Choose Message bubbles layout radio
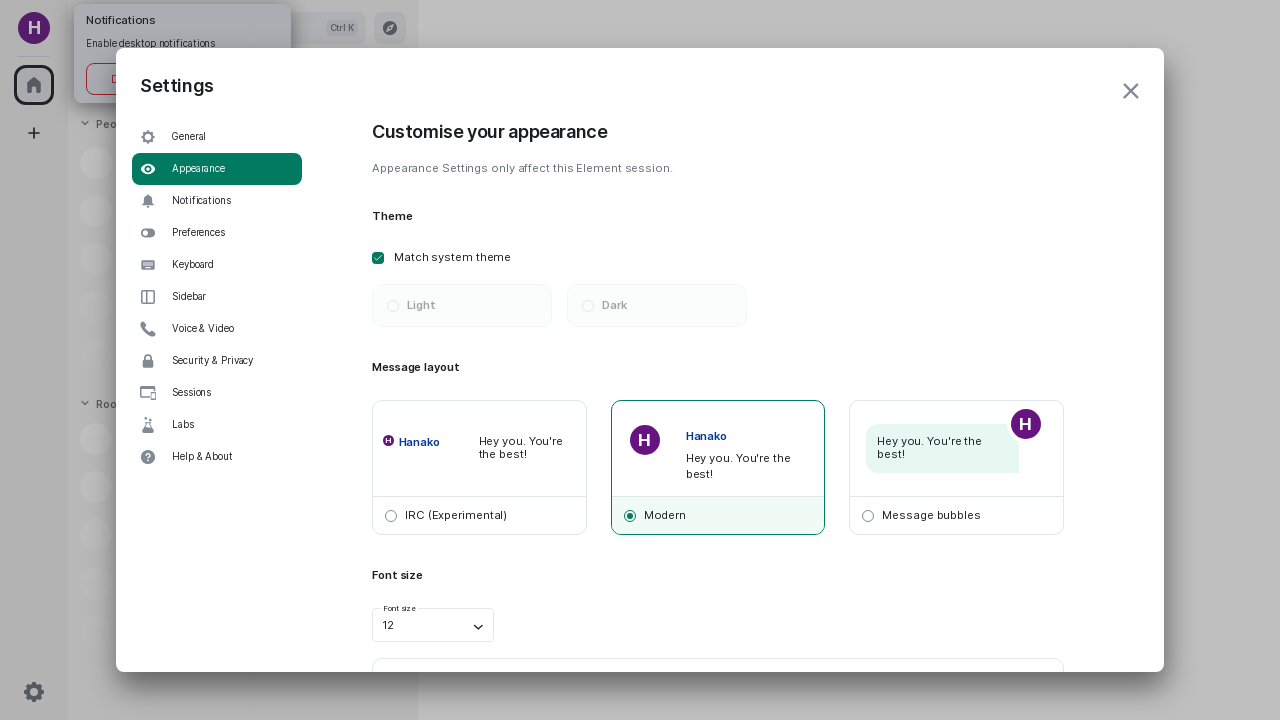Screen dimensions: 1280x720 [868, 516]
